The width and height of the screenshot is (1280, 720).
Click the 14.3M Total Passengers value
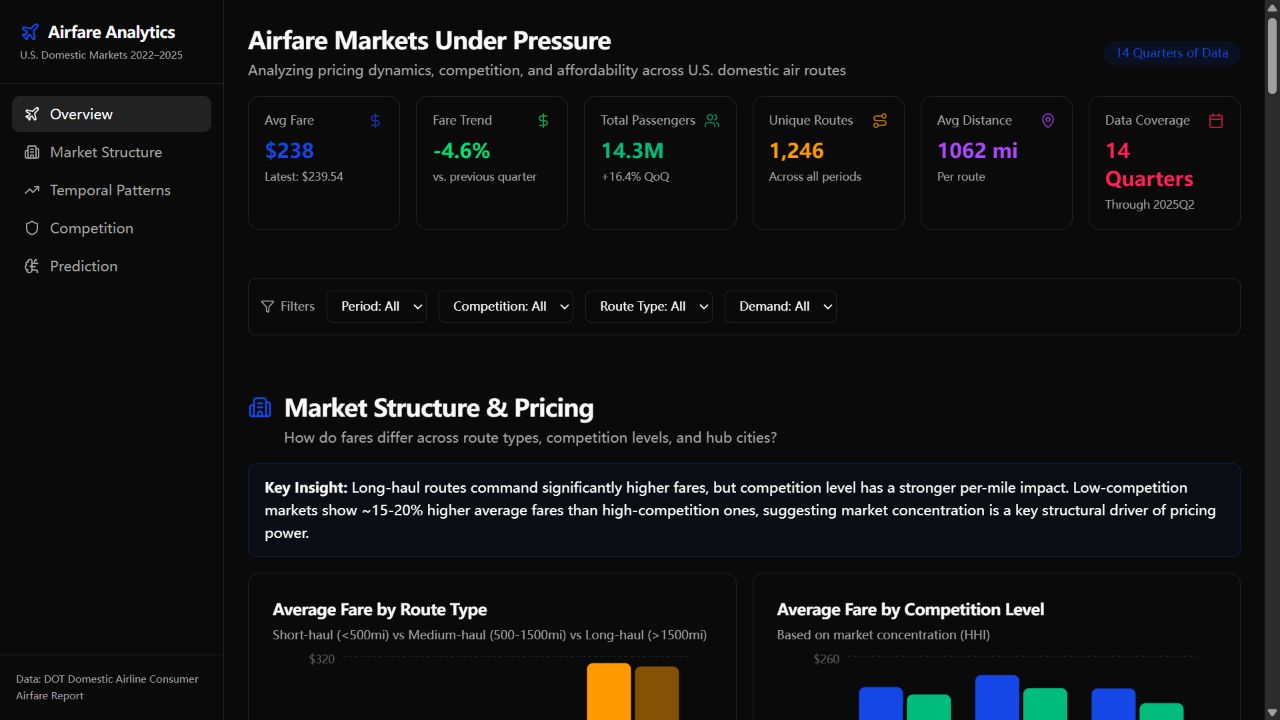pos(632,151)
